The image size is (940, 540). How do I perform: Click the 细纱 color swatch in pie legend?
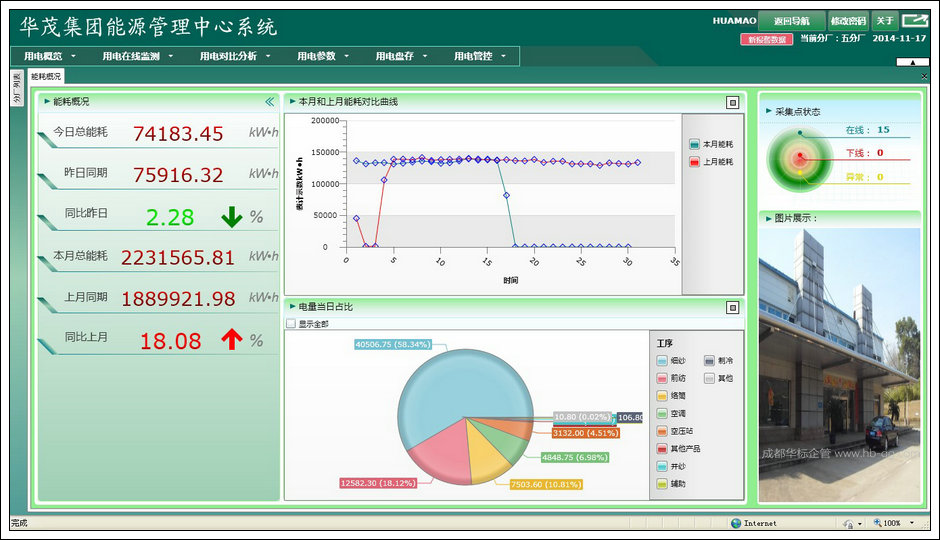click(663, 361)
